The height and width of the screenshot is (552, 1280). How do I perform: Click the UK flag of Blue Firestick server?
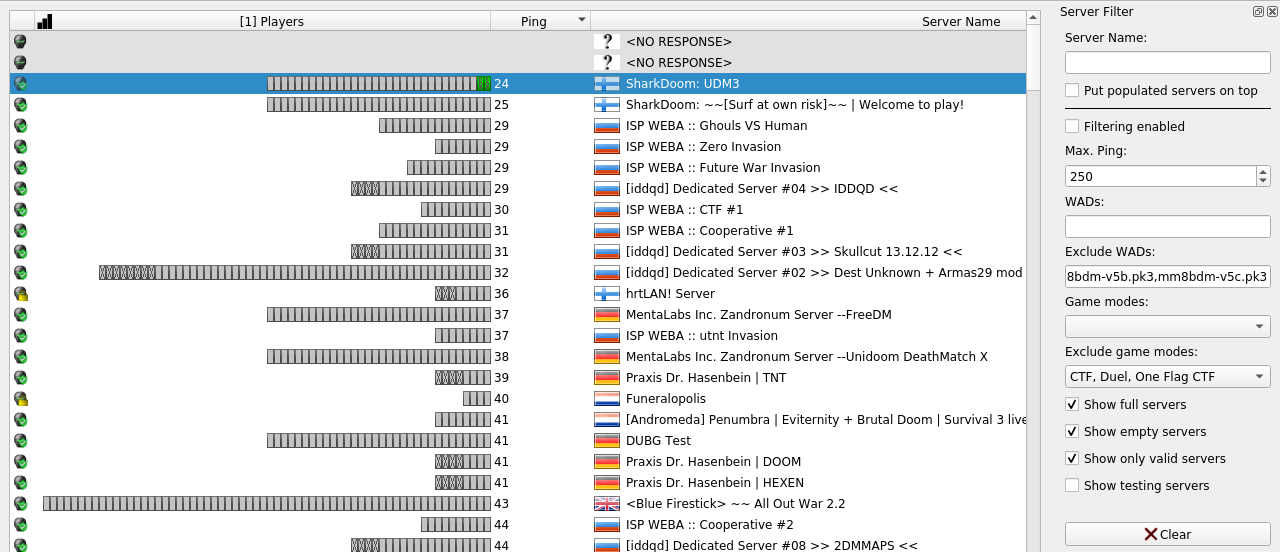(x=607, y=504)
